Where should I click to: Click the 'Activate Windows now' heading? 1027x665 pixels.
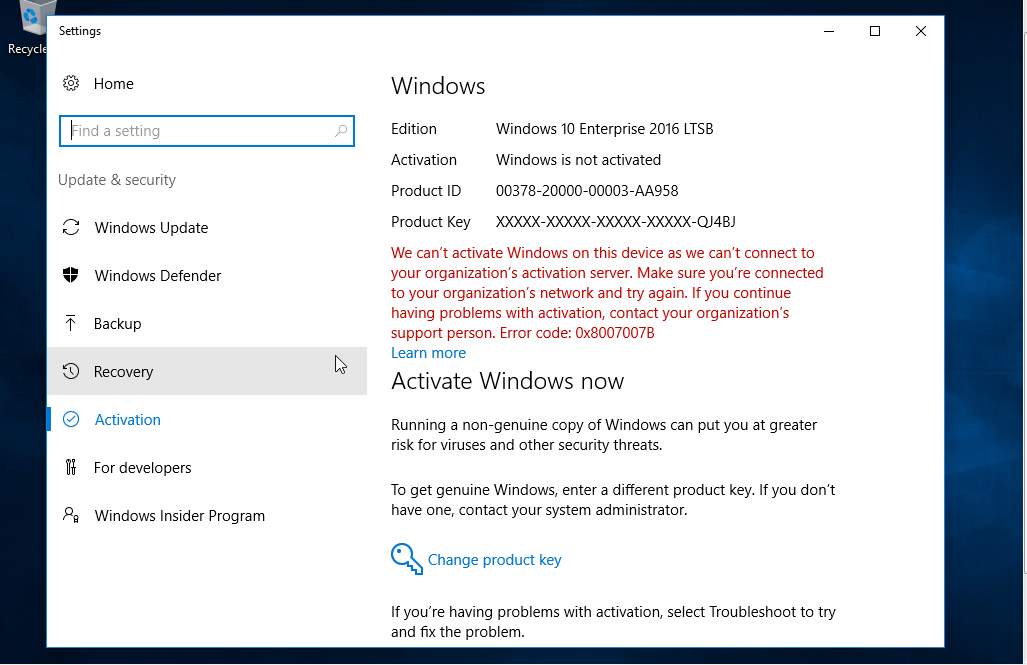coord(508,381)
